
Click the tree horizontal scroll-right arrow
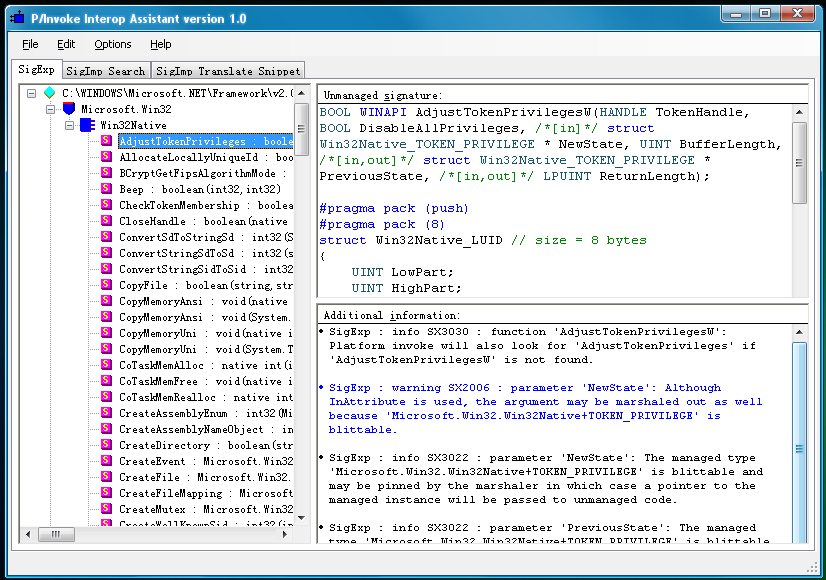[284, 534]
